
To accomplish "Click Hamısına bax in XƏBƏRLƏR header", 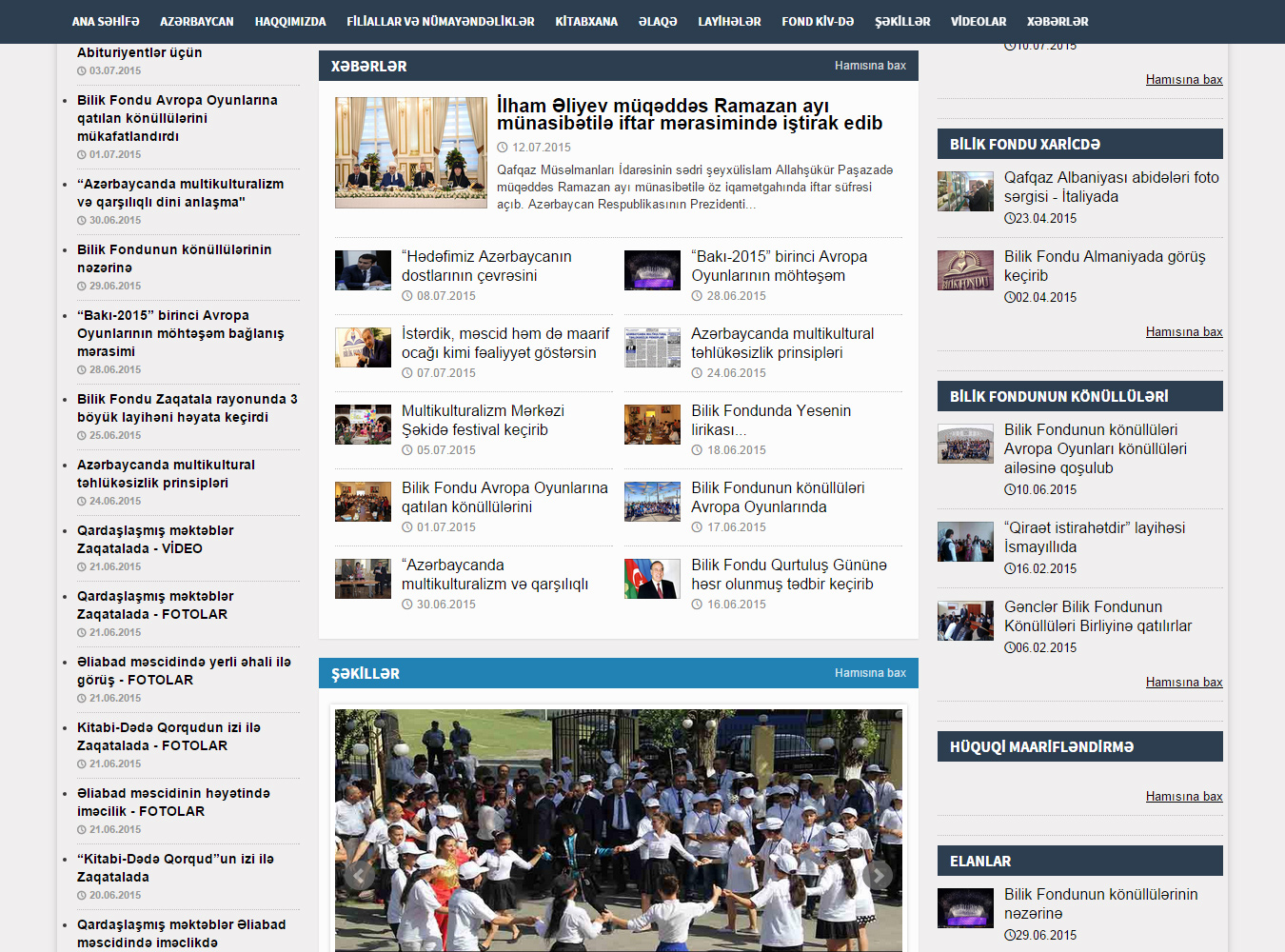I will point(870,66).
